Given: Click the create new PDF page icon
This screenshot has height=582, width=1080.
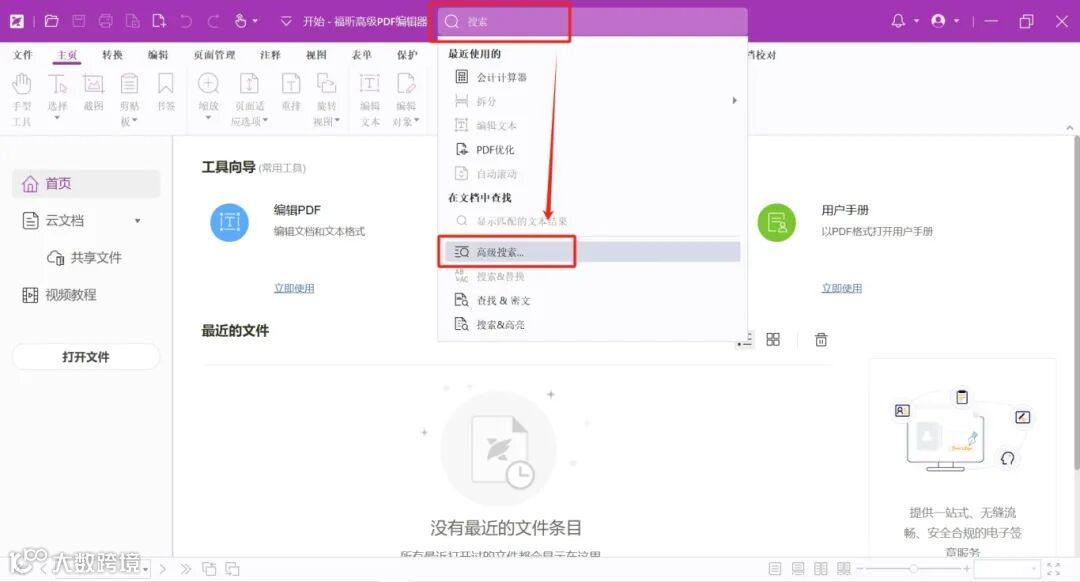Looking at the screenshot, I should (159, 21).
